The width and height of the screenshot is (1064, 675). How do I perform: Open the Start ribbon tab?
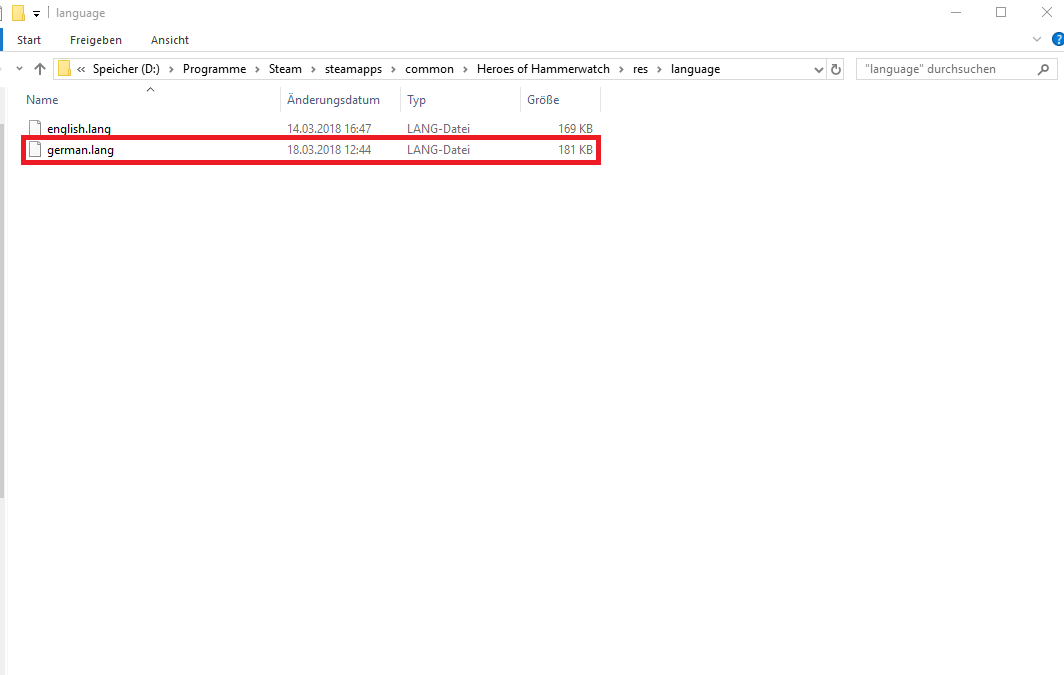pos(29,40)
